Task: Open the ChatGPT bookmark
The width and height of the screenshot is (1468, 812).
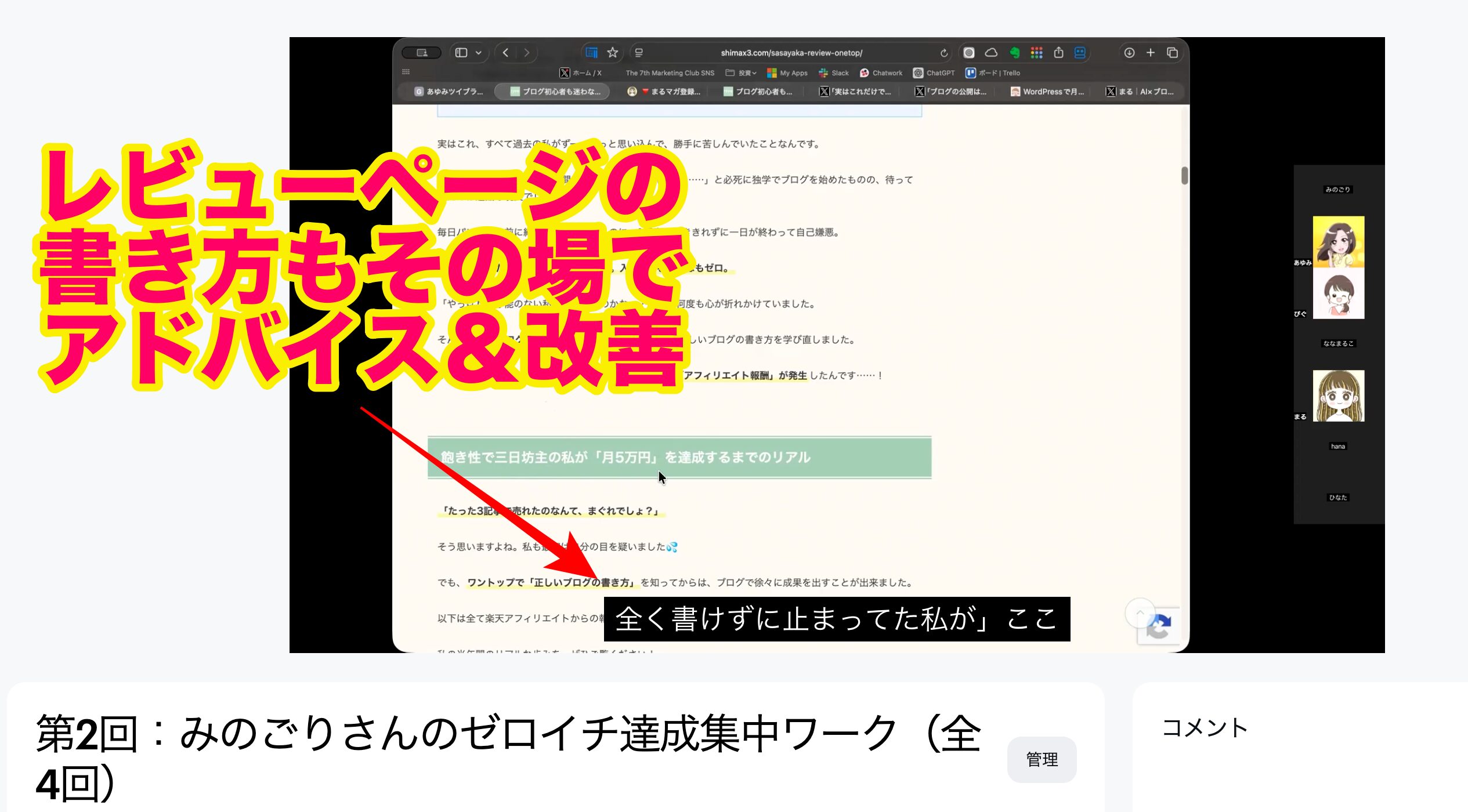Action: click(x=934, y=73)
